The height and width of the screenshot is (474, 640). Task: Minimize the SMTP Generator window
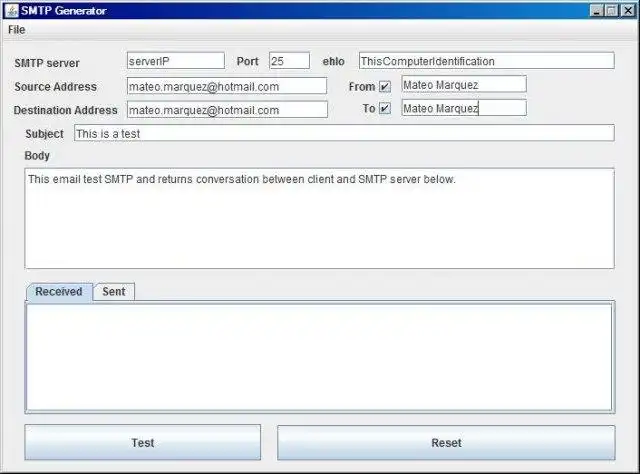(596, 11)
